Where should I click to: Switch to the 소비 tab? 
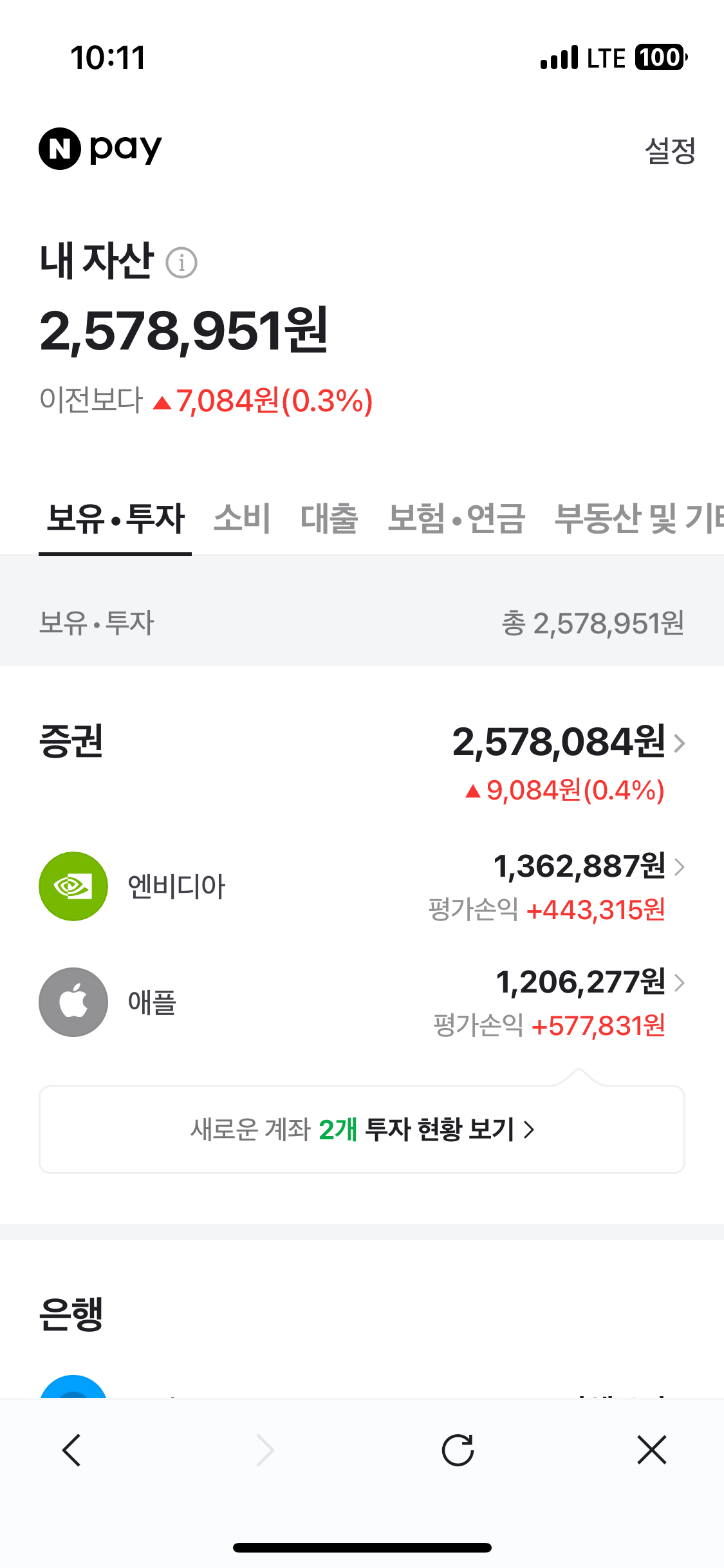point(242,519)
